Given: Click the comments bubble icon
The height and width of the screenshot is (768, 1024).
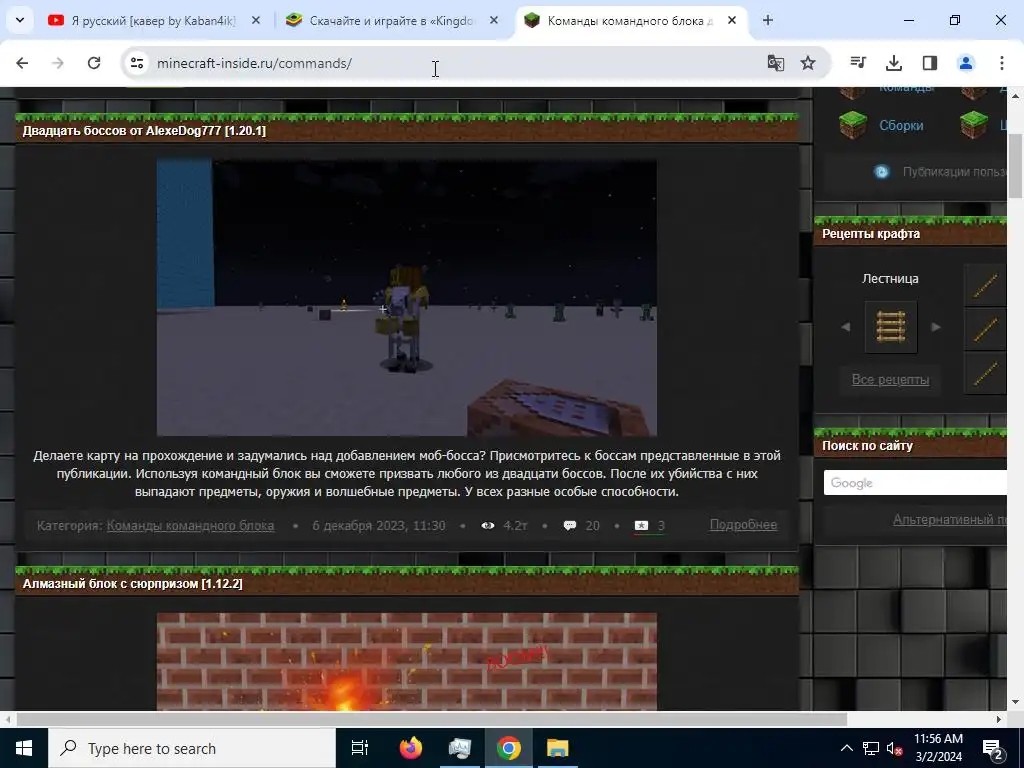Looking at the screenshot, I should point(570,526).
